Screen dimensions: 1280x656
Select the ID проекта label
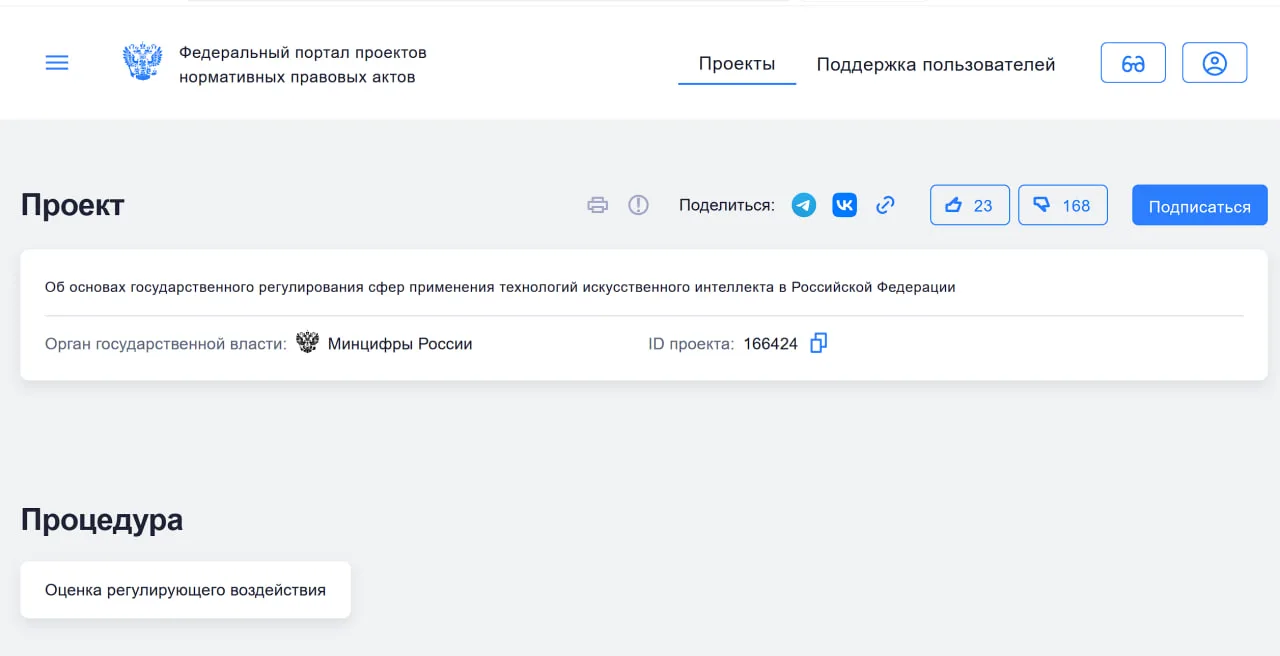coord(691,344)
